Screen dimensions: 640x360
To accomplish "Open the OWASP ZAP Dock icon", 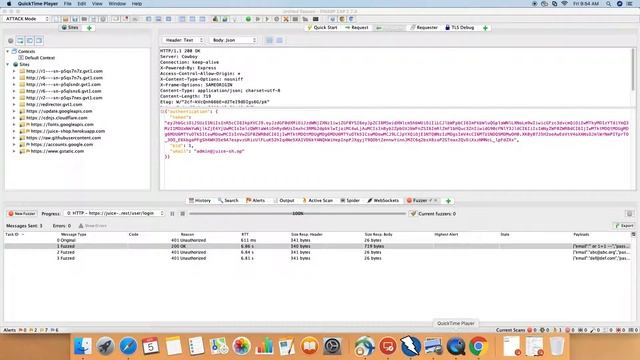I will pos(410,346).
